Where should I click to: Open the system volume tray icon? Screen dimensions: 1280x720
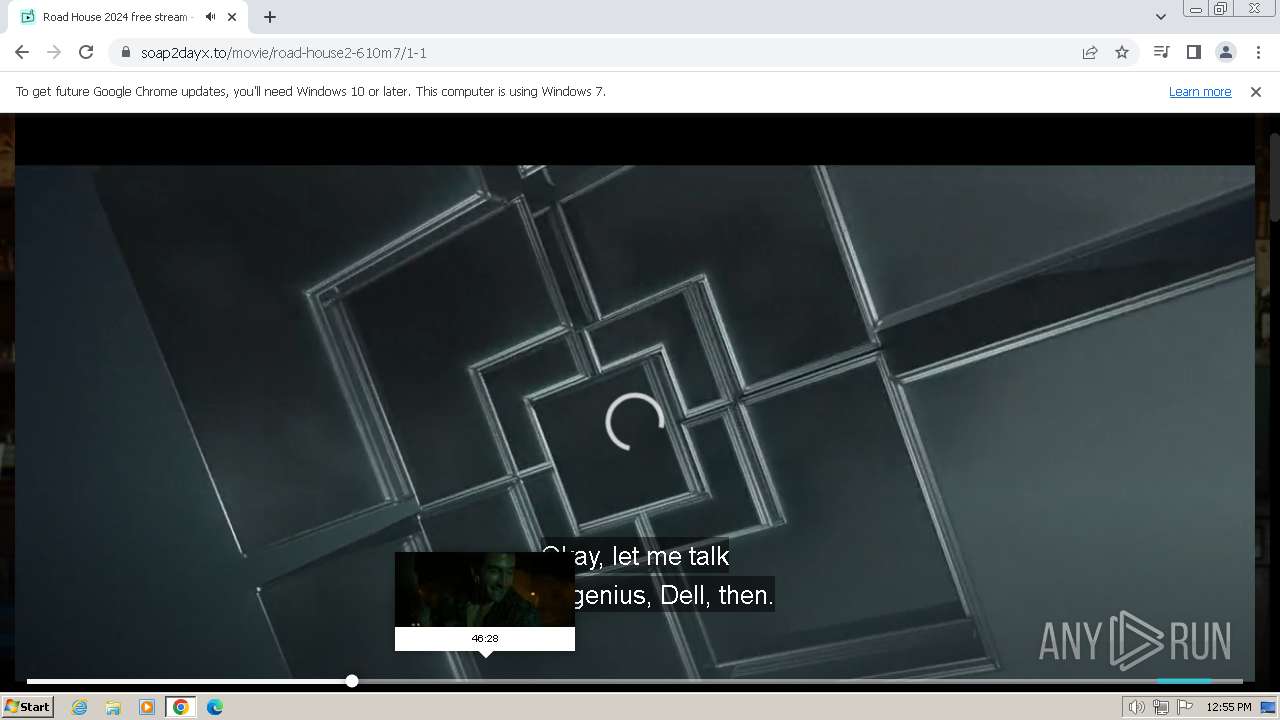tap(1136, 707)
